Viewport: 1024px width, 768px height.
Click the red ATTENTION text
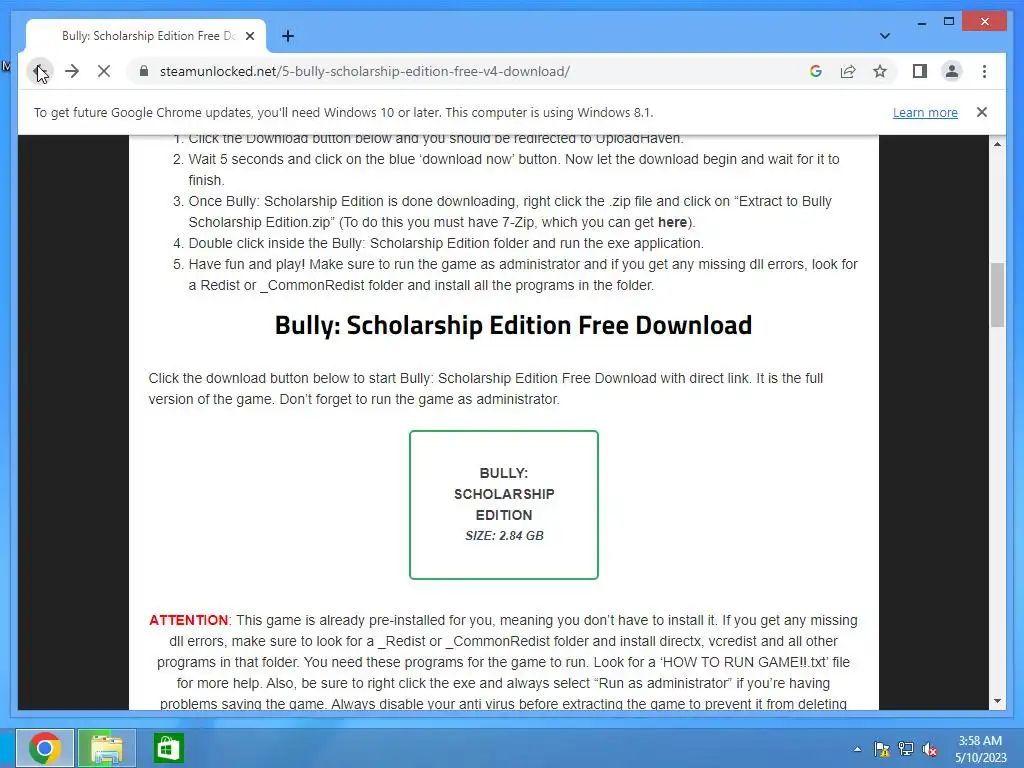188,620
